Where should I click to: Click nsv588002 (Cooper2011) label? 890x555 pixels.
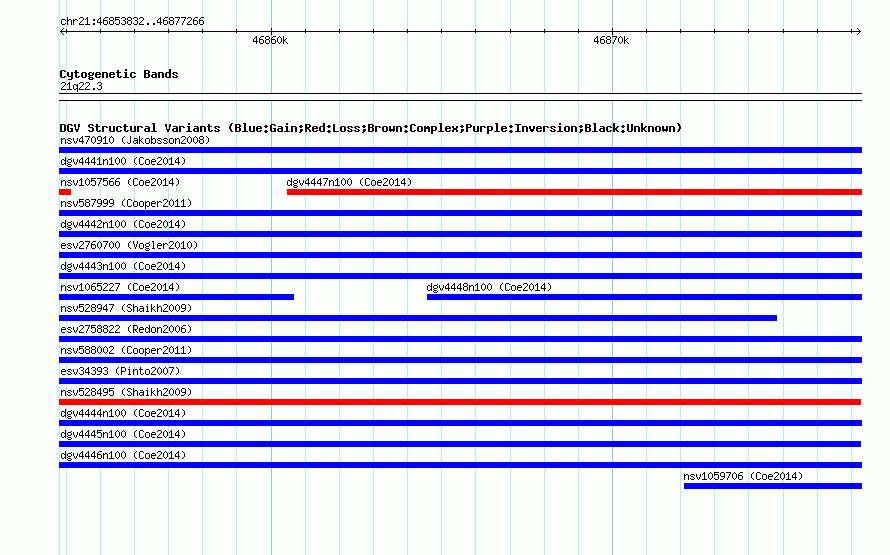126,350
